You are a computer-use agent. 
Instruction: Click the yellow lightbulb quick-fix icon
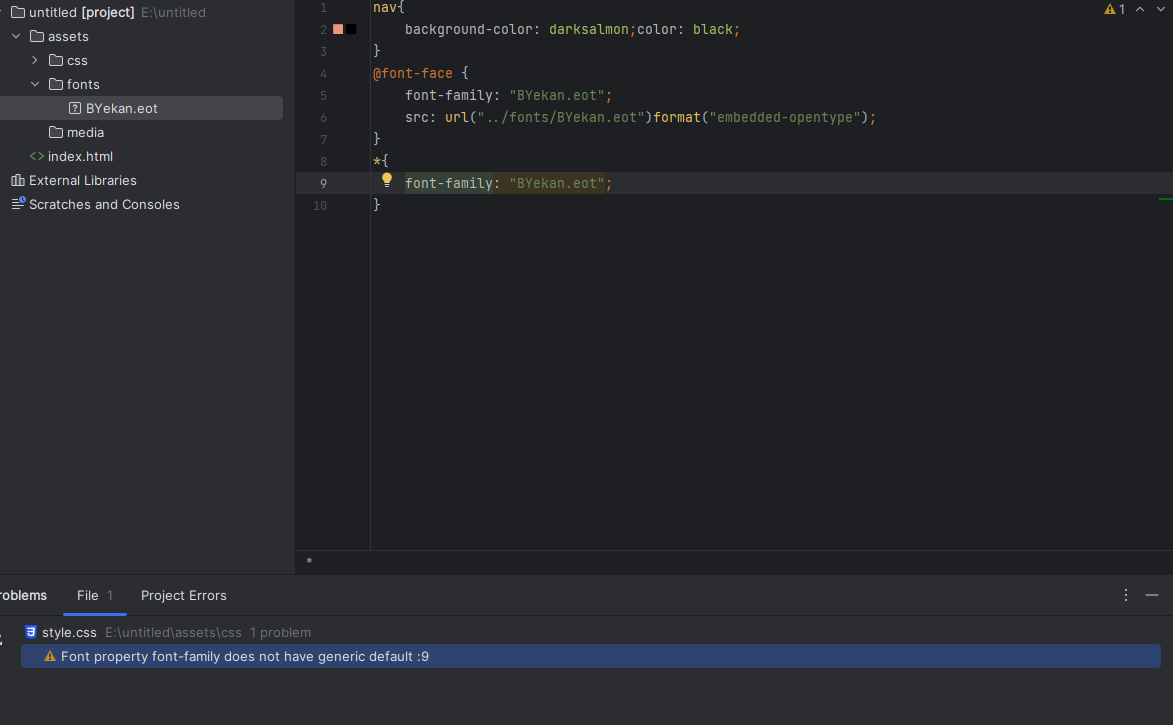point(387,180)
